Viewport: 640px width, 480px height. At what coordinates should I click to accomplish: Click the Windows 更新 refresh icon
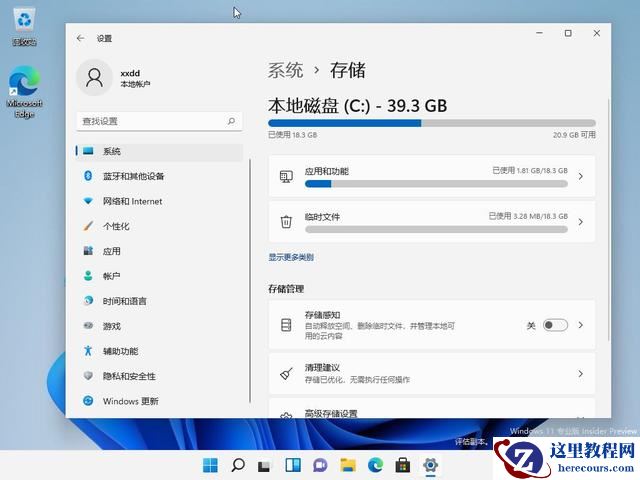88,401
